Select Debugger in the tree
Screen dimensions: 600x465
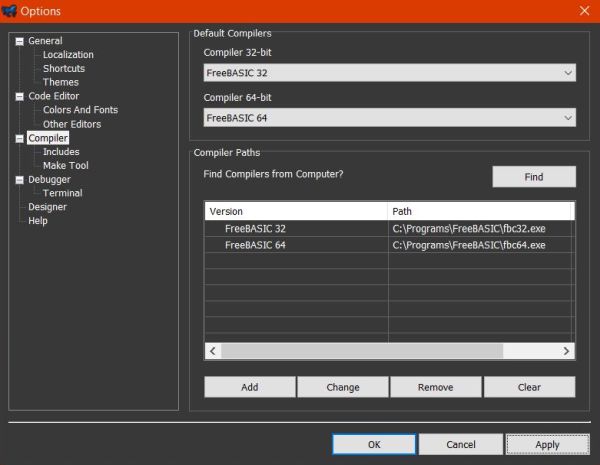pyautogui.click(x=49, y=179)
